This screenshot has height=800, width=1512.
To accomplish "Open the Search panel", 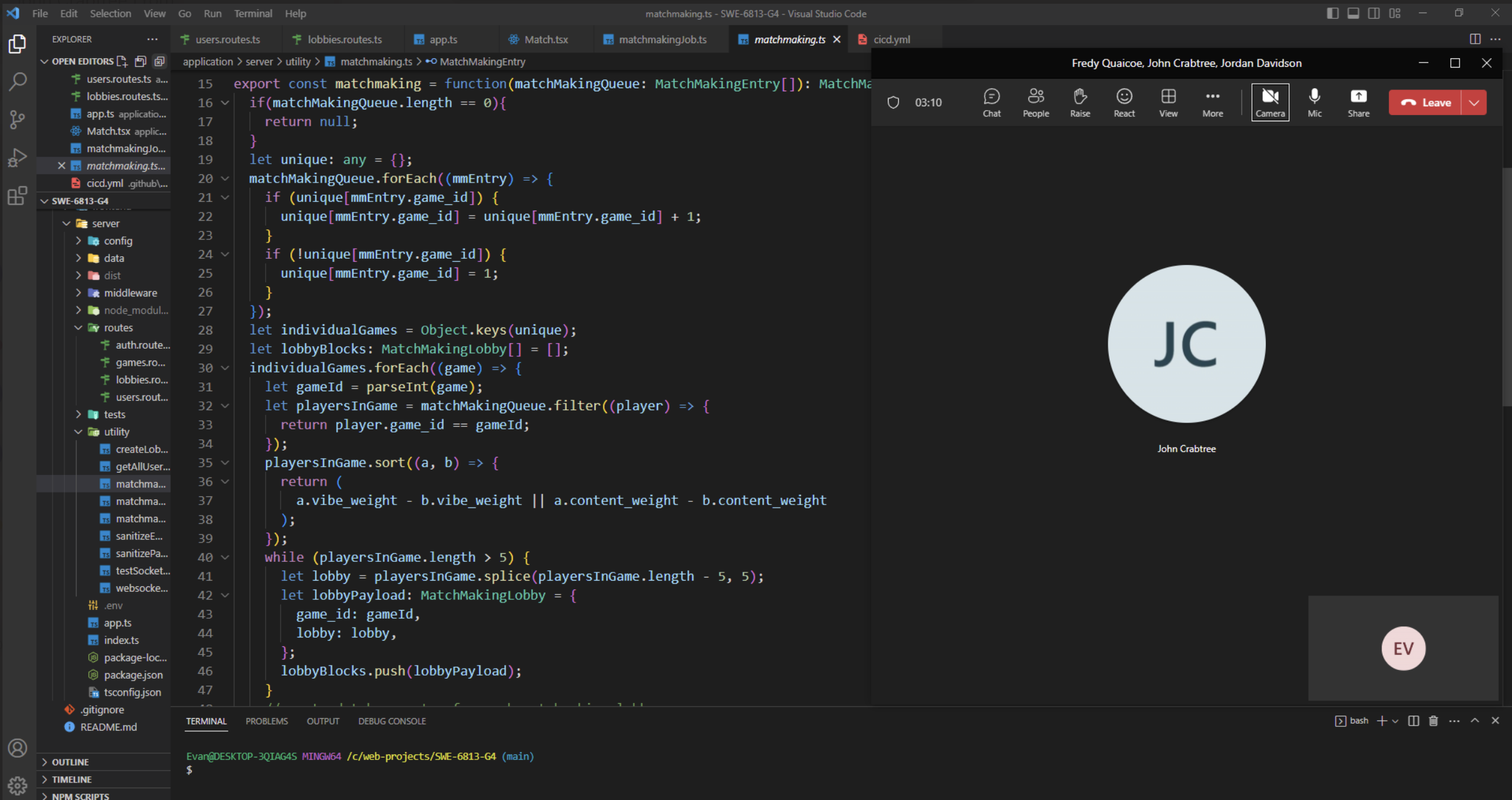I will point(17,81).
